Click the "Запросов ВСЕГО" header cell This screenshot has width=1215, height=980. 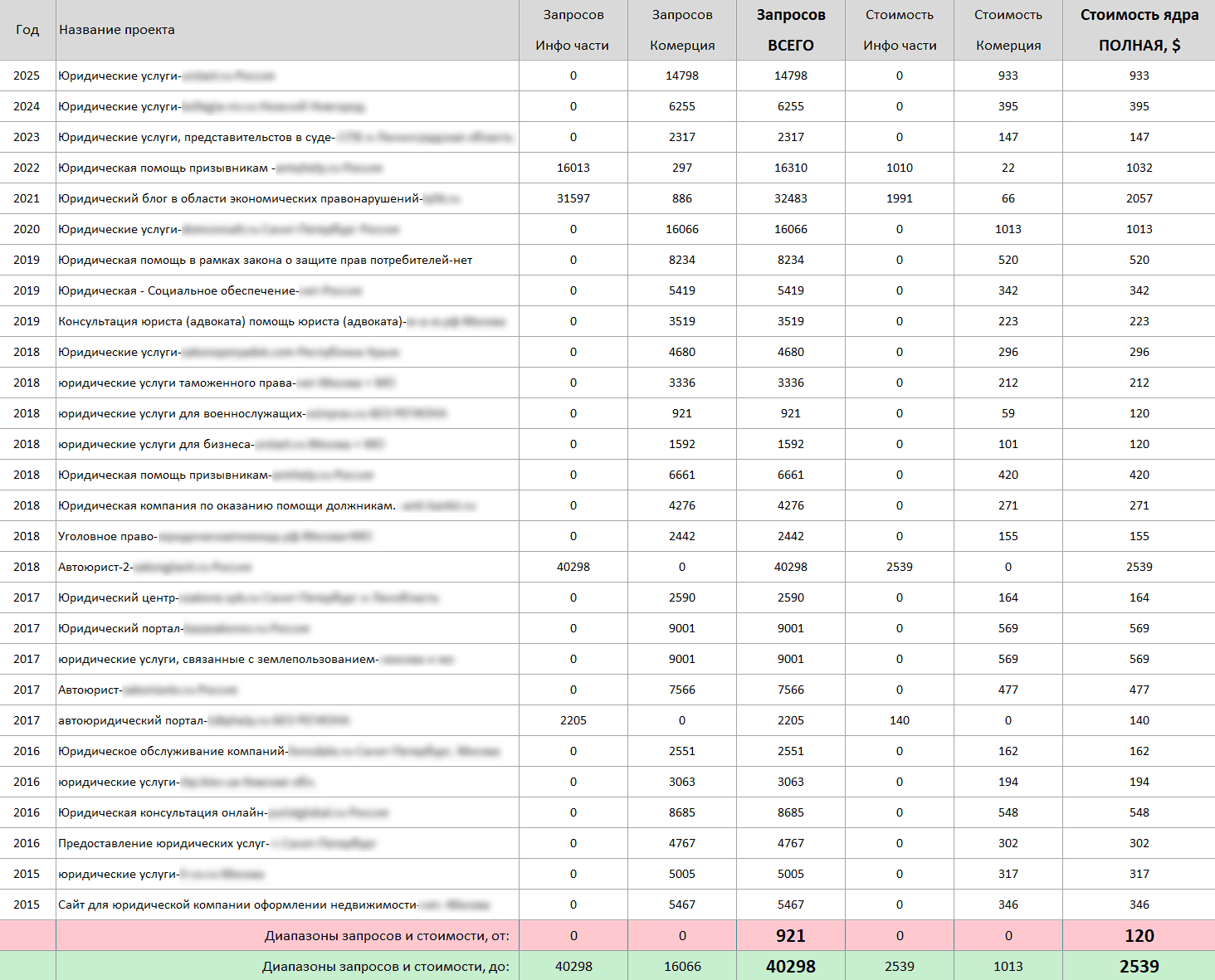[x=790, y=30]
